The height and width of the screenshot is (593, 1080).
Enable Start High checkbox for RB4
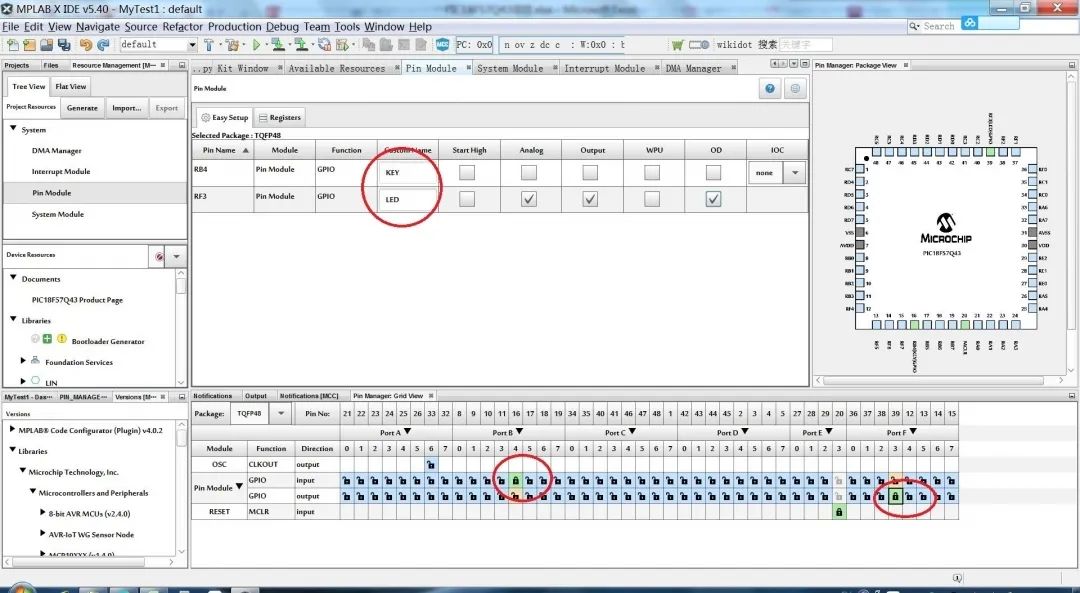pos(467,172)
